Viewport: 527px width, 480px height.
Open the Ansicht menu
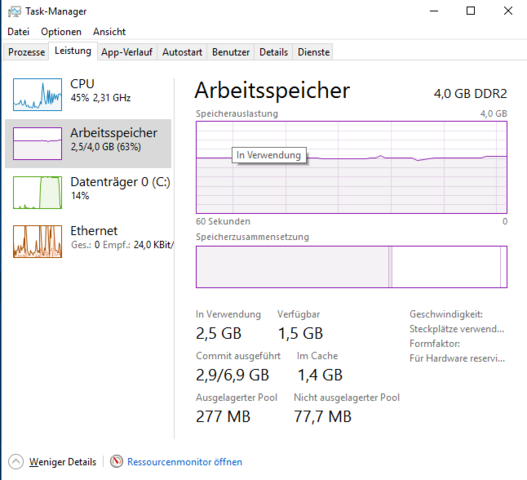click(109, 32)
